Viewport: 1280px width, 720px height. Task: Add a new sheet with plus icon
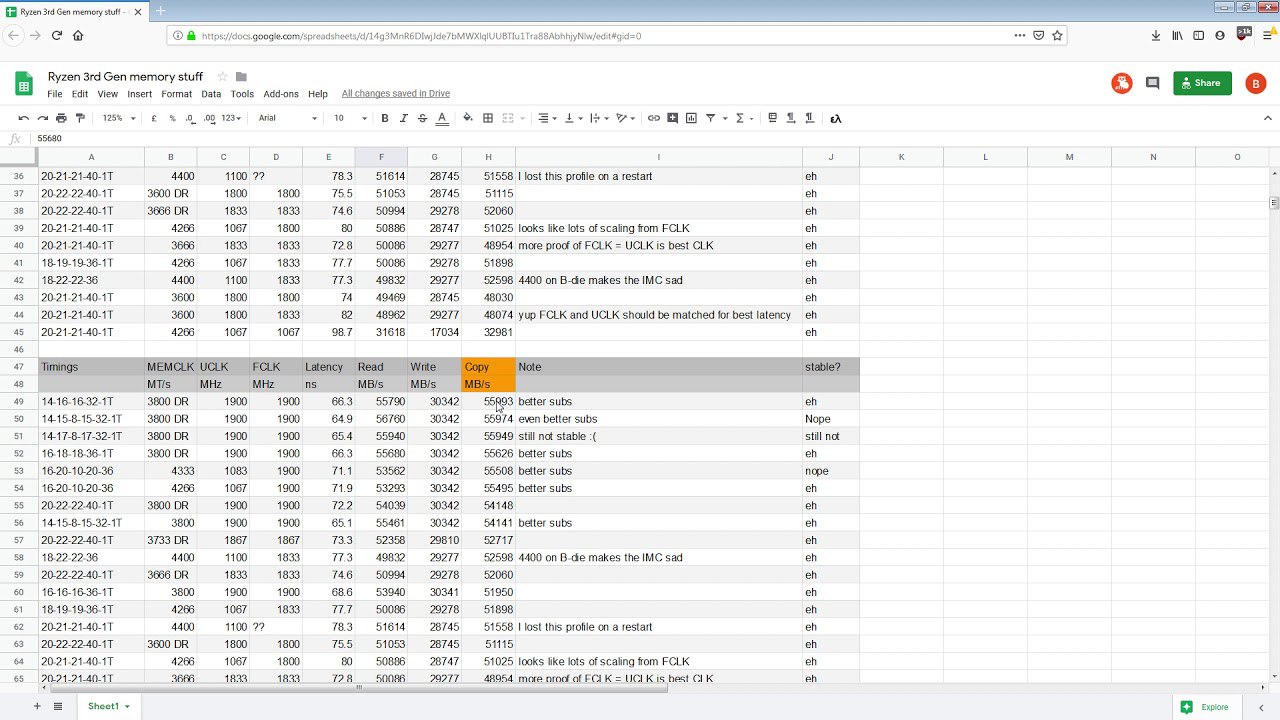coord(37,706)
